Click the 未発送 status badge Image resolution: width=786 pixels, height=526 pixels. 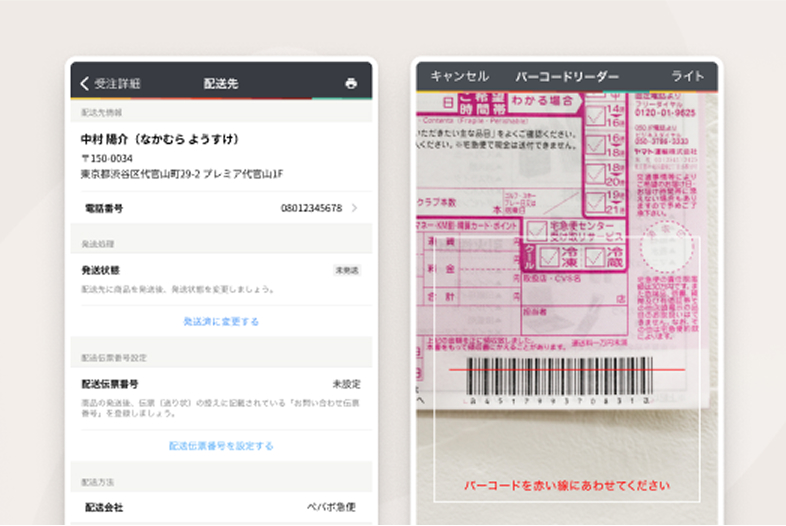point(347,270)
